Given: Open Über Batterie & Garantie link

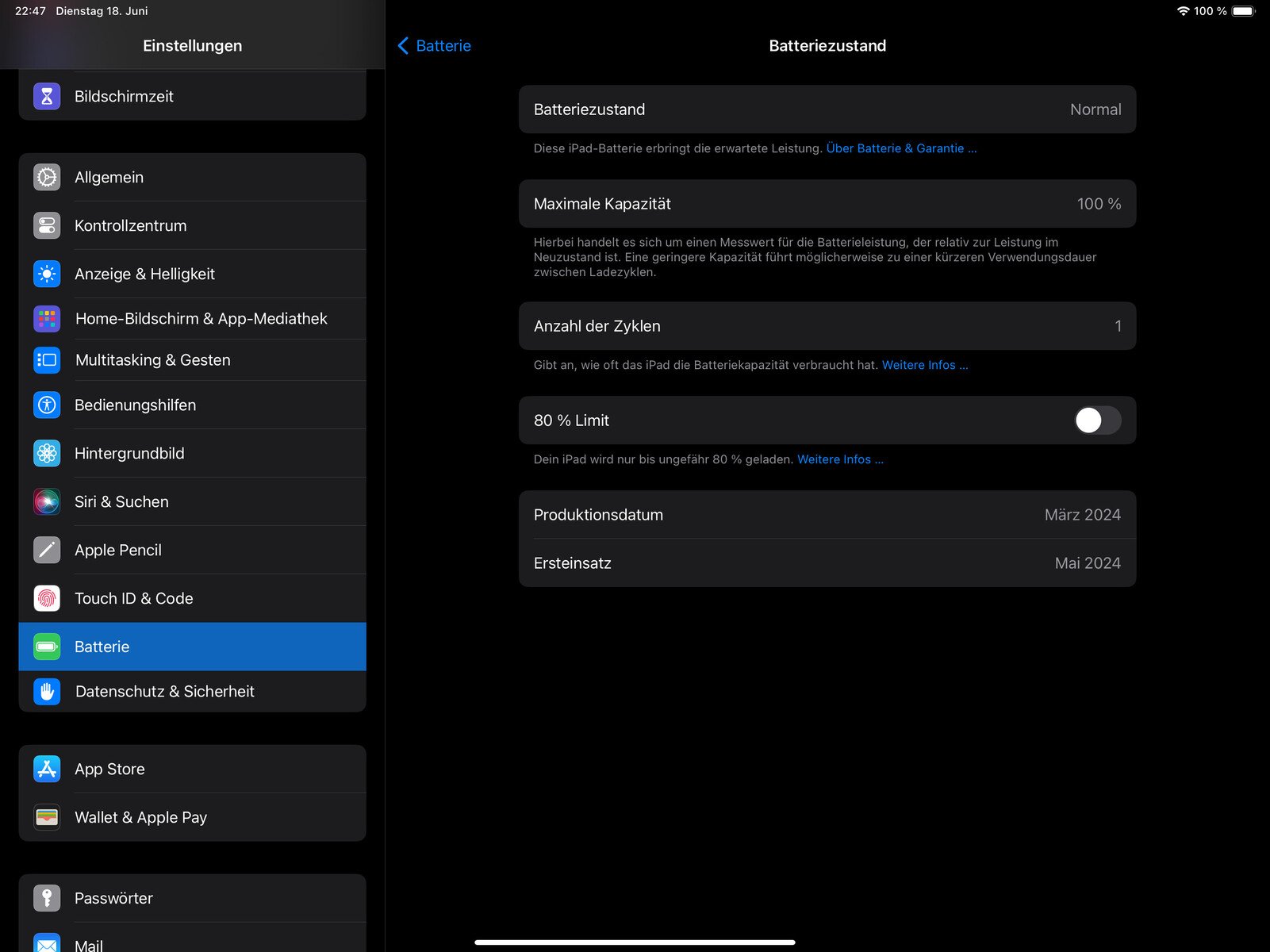Looking at the screenshot, I should point(901,148).
